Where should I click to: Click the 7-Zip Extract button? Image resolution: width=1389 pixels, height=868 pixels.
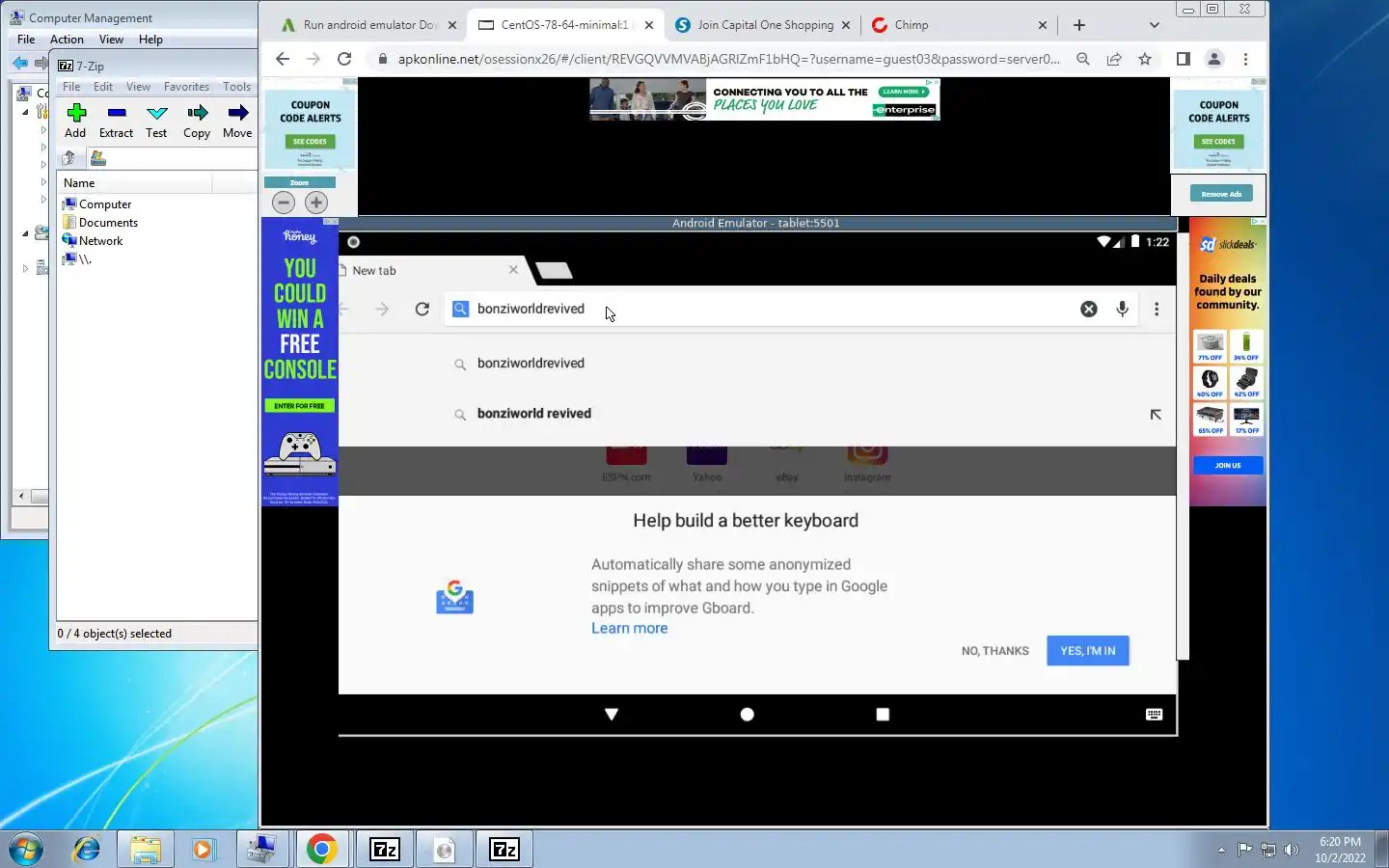[117, 122]
